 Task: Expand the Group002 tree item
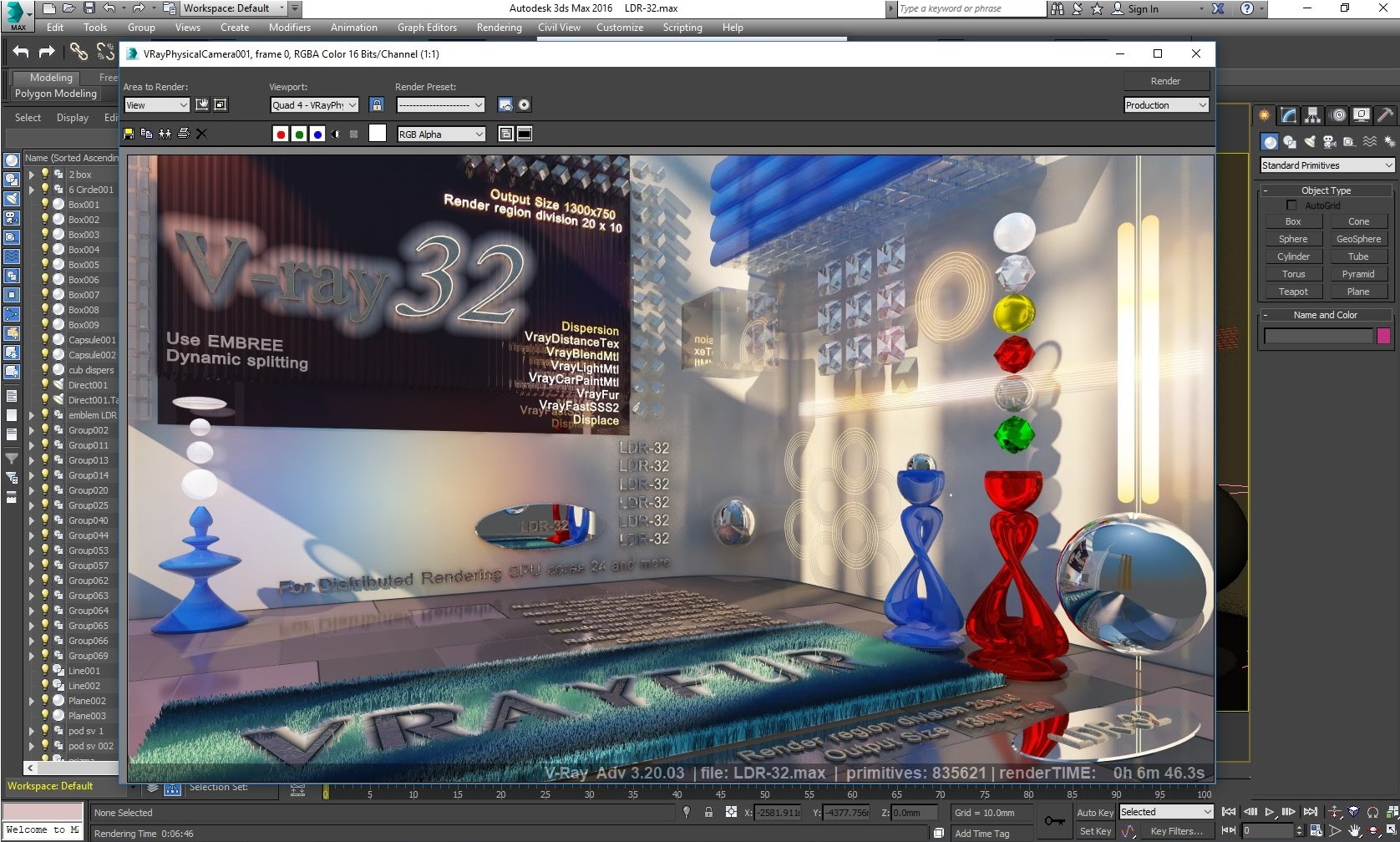point(32,430)
